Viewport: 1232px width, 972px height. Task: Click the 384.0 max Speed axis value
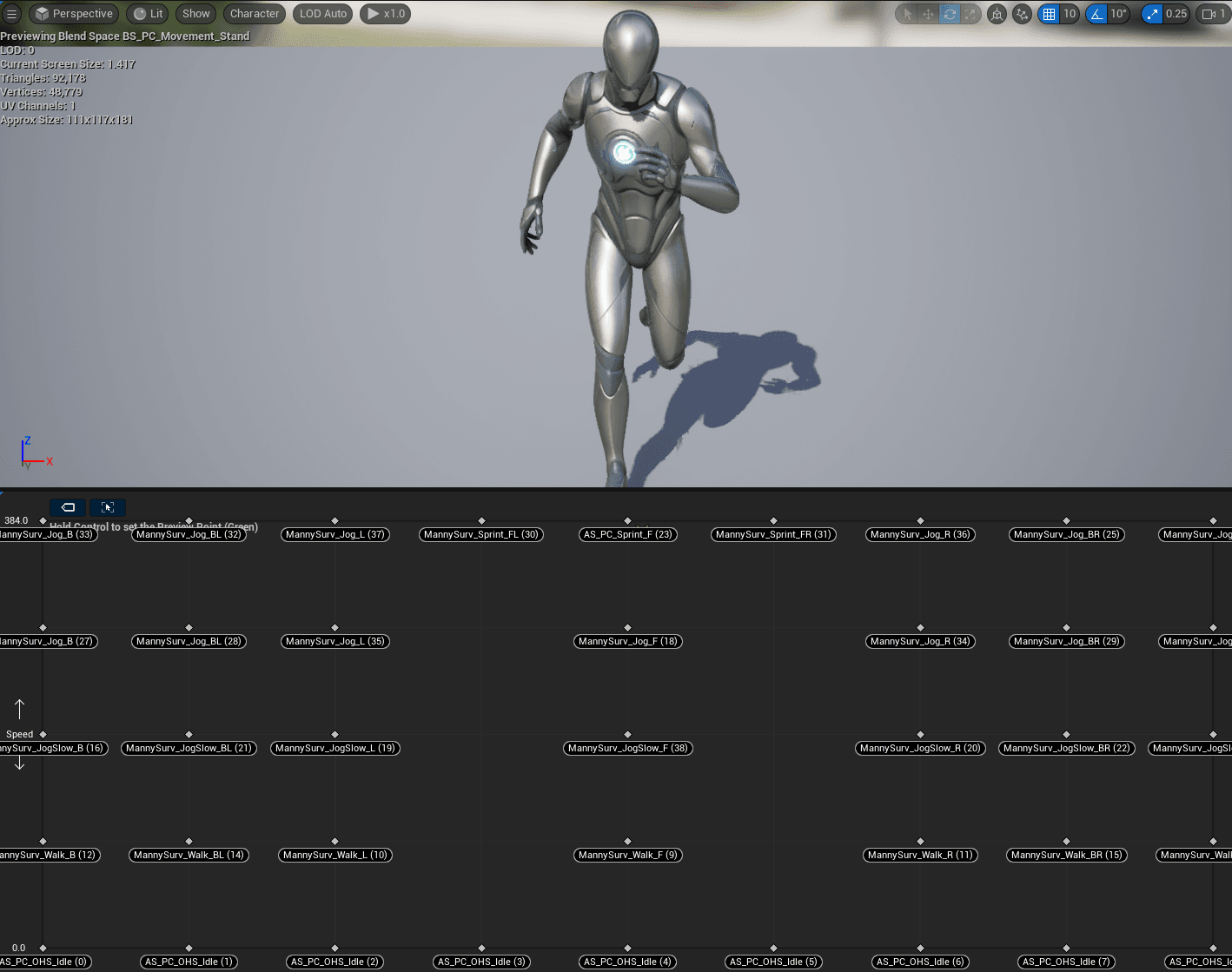pyautogui.click(x=16, y=520)
